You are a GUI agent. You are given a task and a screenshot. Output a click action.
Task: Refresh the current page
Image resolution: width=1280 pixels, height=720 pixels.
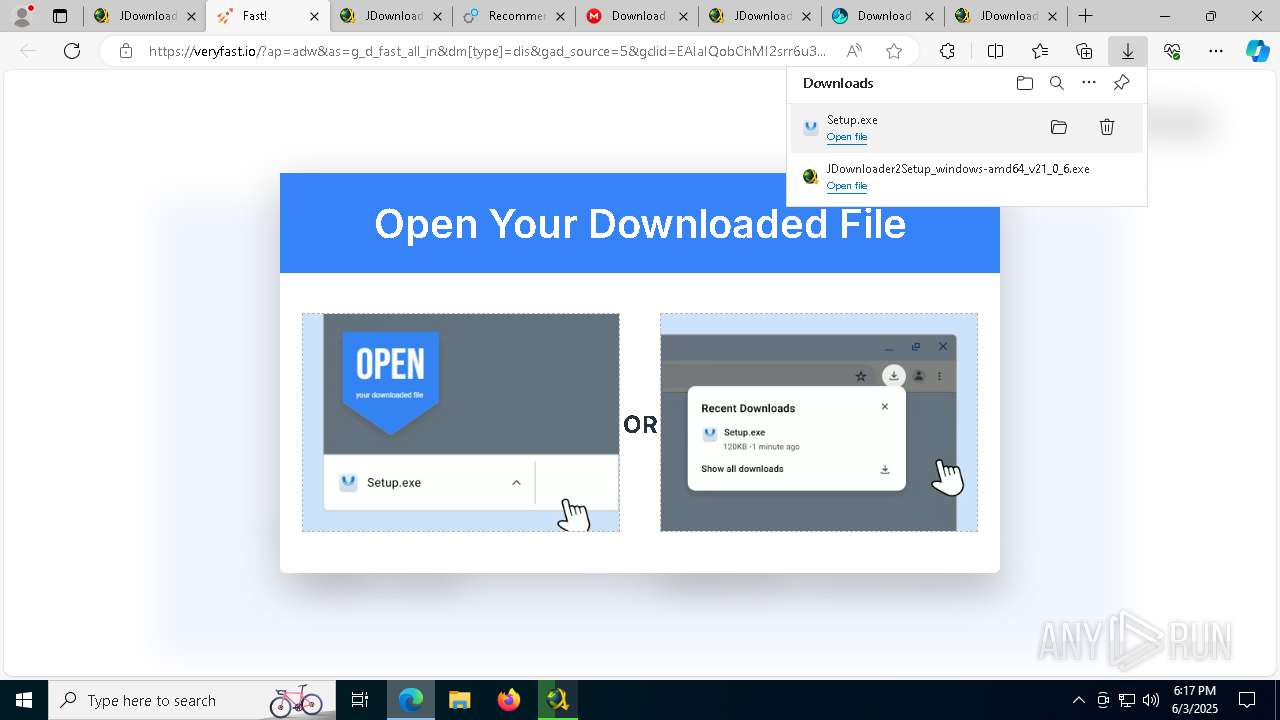click(72, 51)
